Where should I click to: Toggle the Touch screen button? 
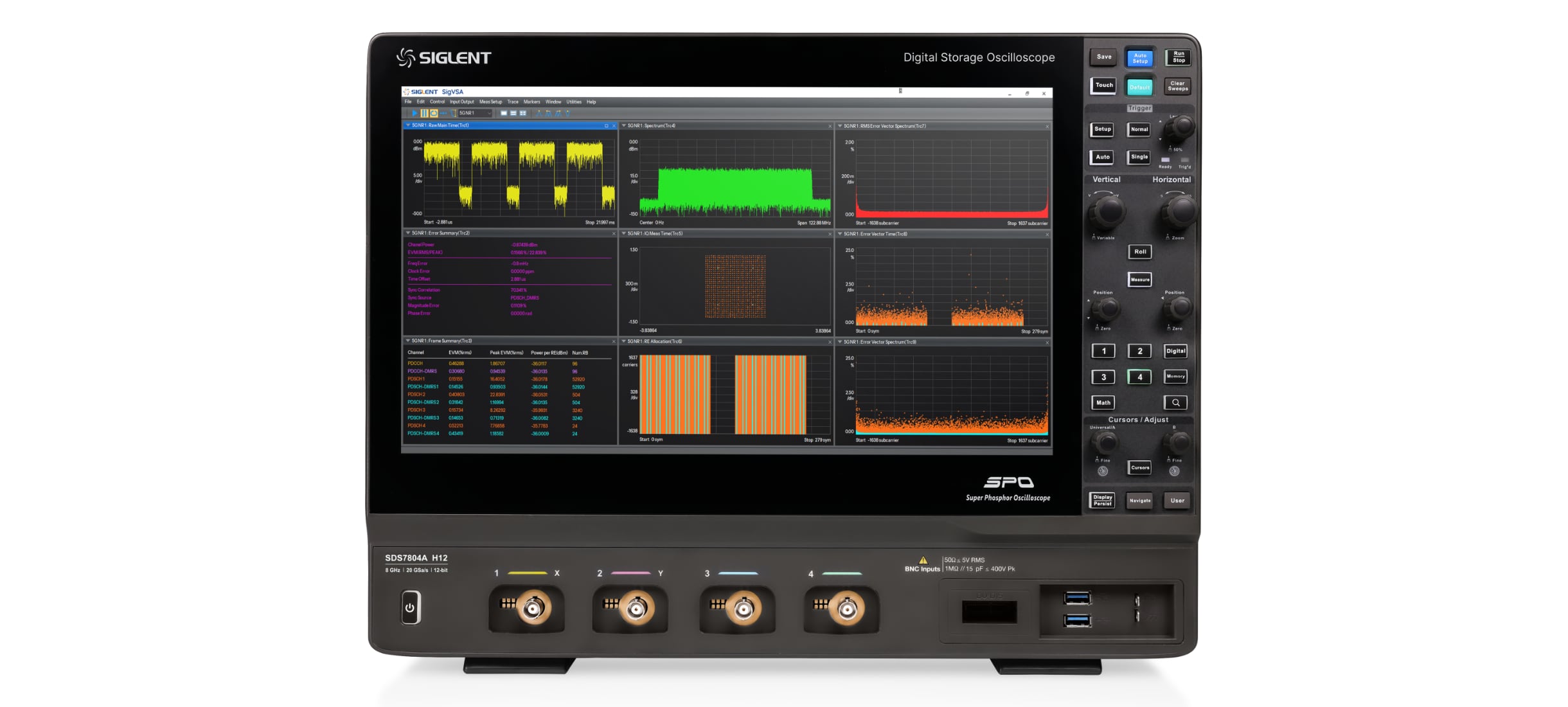coord(1103,85)
